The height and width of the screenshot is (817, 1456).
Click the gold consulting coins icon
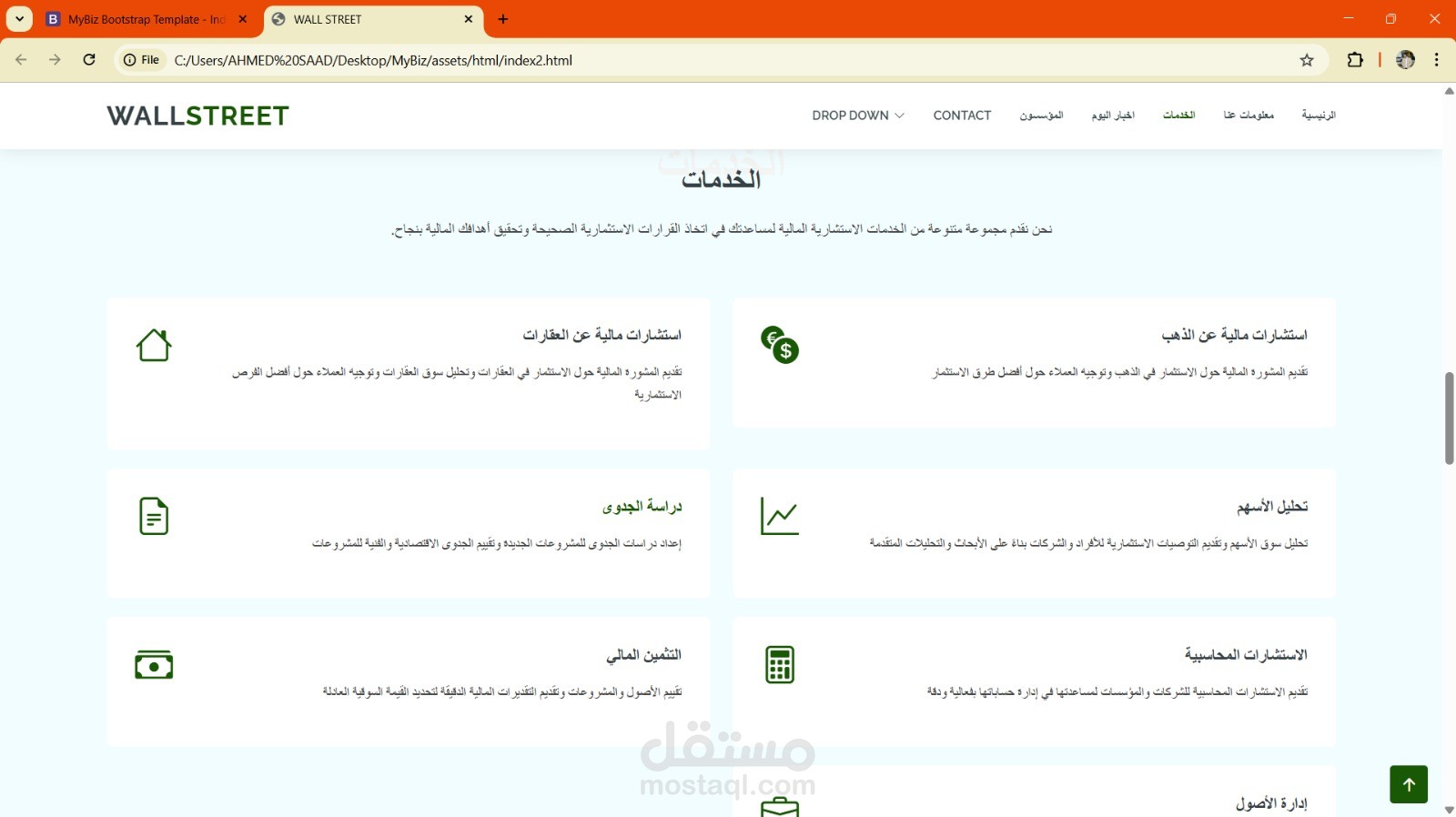780,345
